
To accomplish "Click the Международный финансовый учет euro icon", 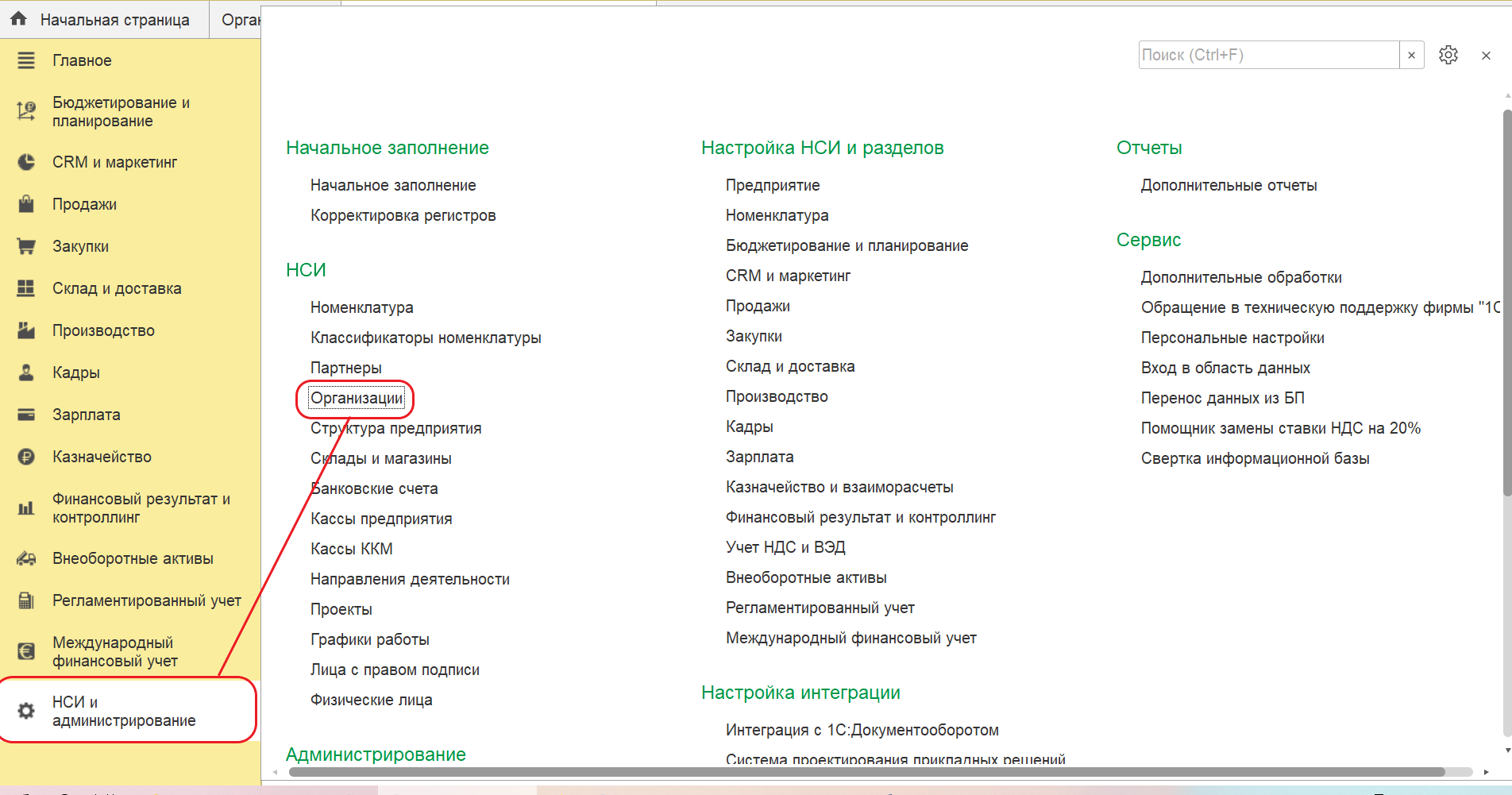I will click(x=26, y=651).
